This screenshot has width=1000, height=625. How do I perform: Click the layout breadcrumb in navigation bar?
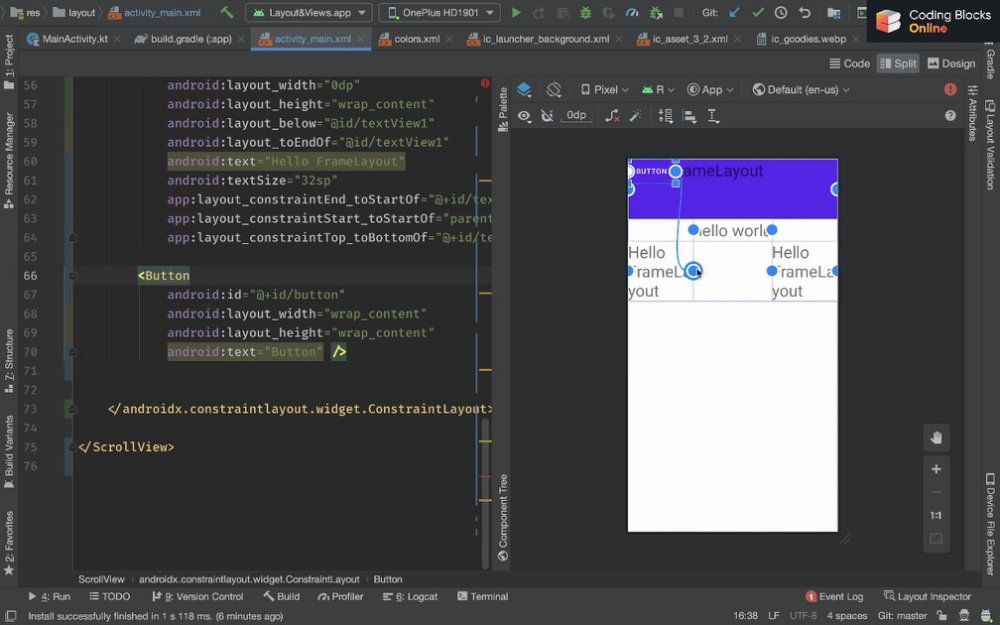point(75,13)
